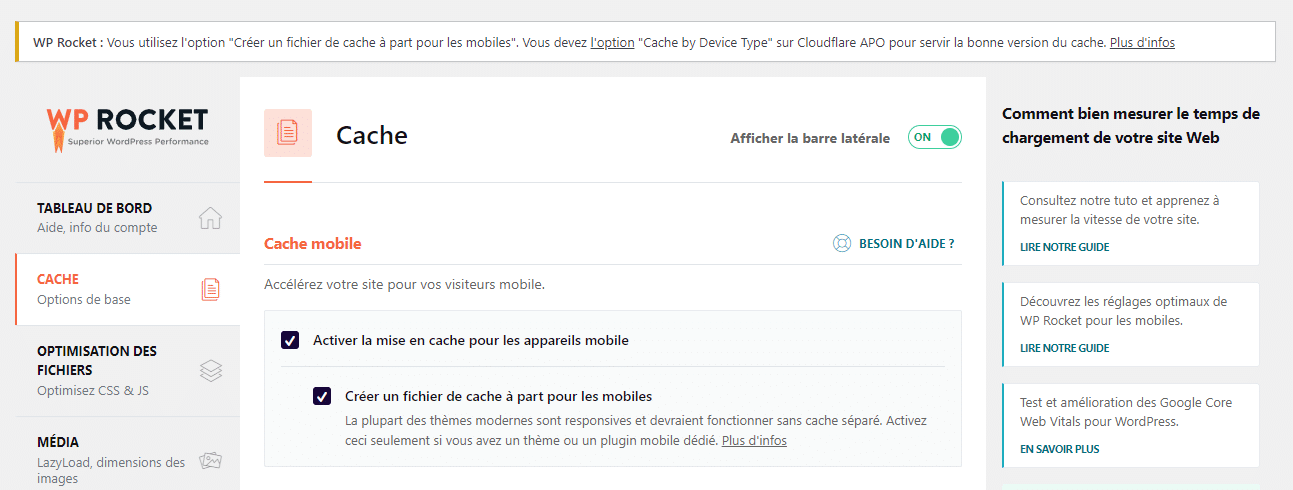This screenshot has width=1293, height=490.
Task: Click the Besoin d'aide ? link
Action: 906,243
